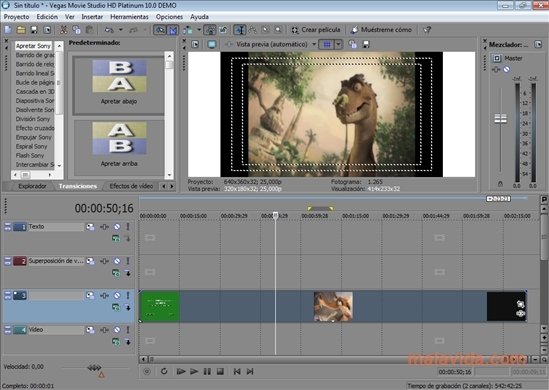Click the Master volume fader
The image size is (549, 390).
coord(501,119)
